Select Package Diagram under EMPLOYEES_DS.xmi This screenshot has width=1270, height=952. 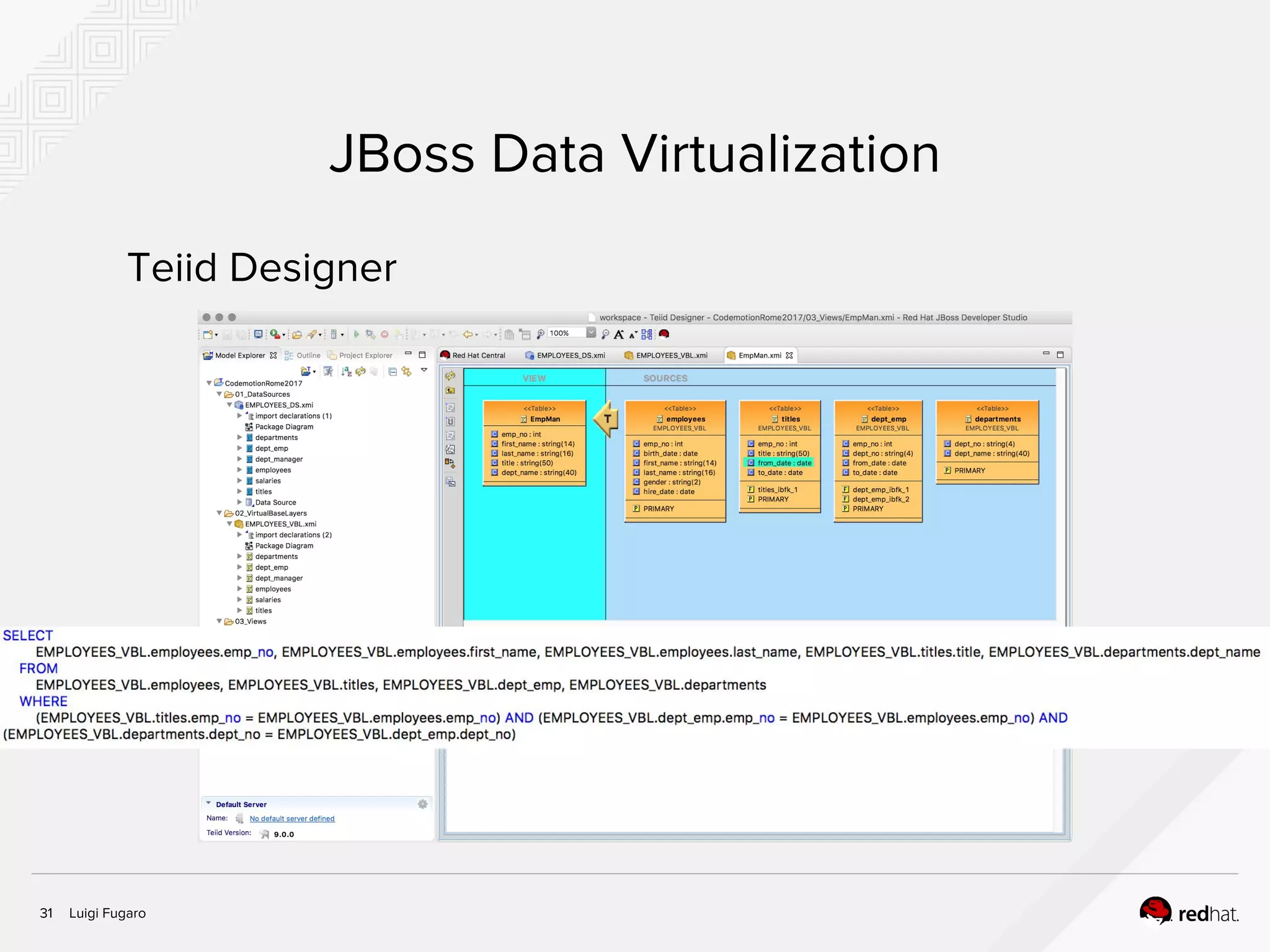pyautogui.click(x=279, y=427)
